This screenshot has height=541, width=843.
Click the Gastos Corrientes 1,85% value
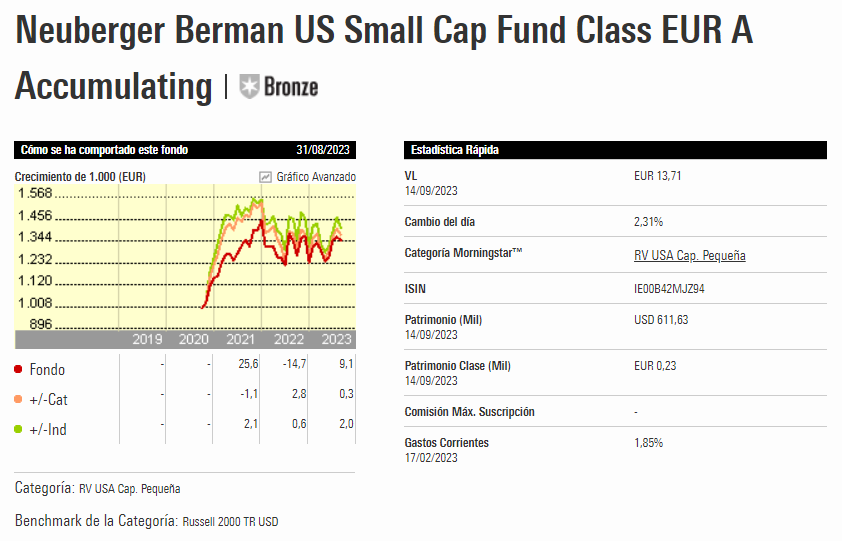(648, 442)
